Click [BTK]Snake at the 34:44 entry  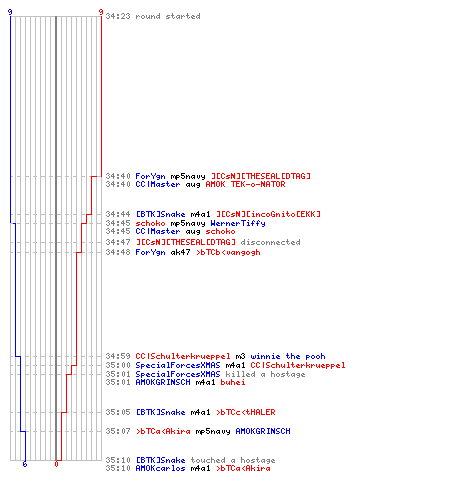(160, 214)
